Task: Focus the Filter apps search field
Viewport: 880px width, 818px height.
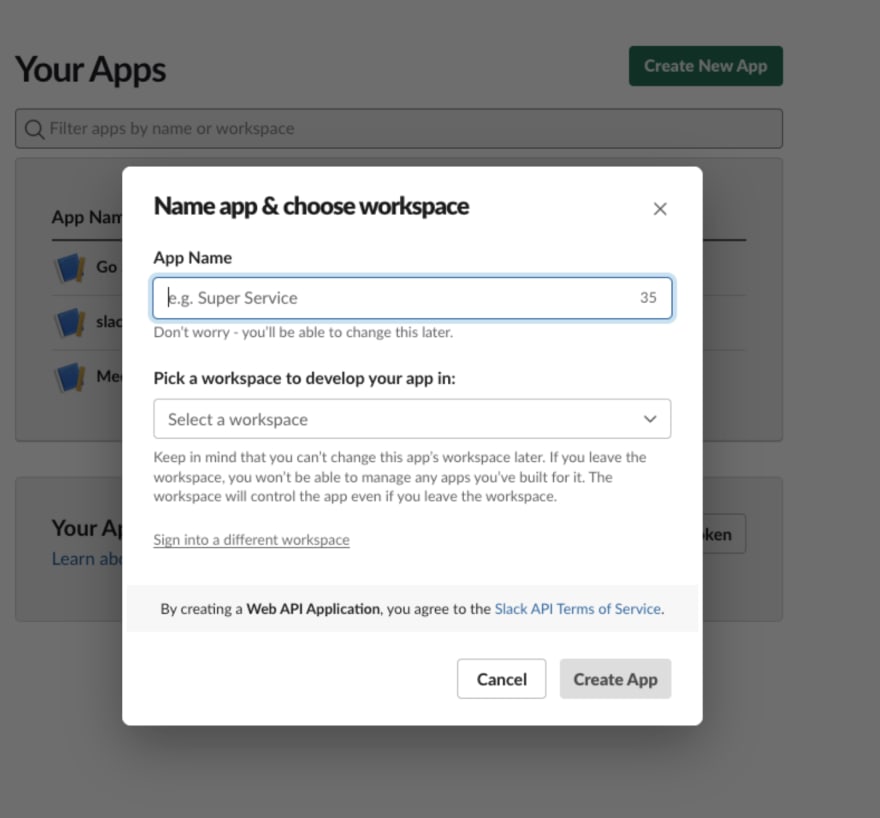Action: [x=398, y=128]
